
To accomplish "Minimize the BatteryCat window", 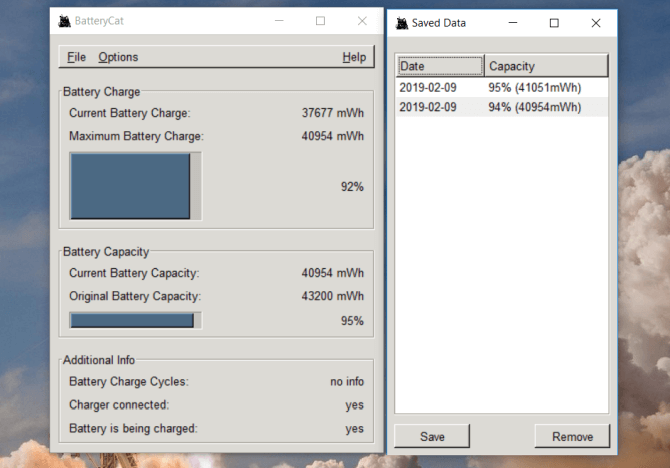I will (279, 21).
